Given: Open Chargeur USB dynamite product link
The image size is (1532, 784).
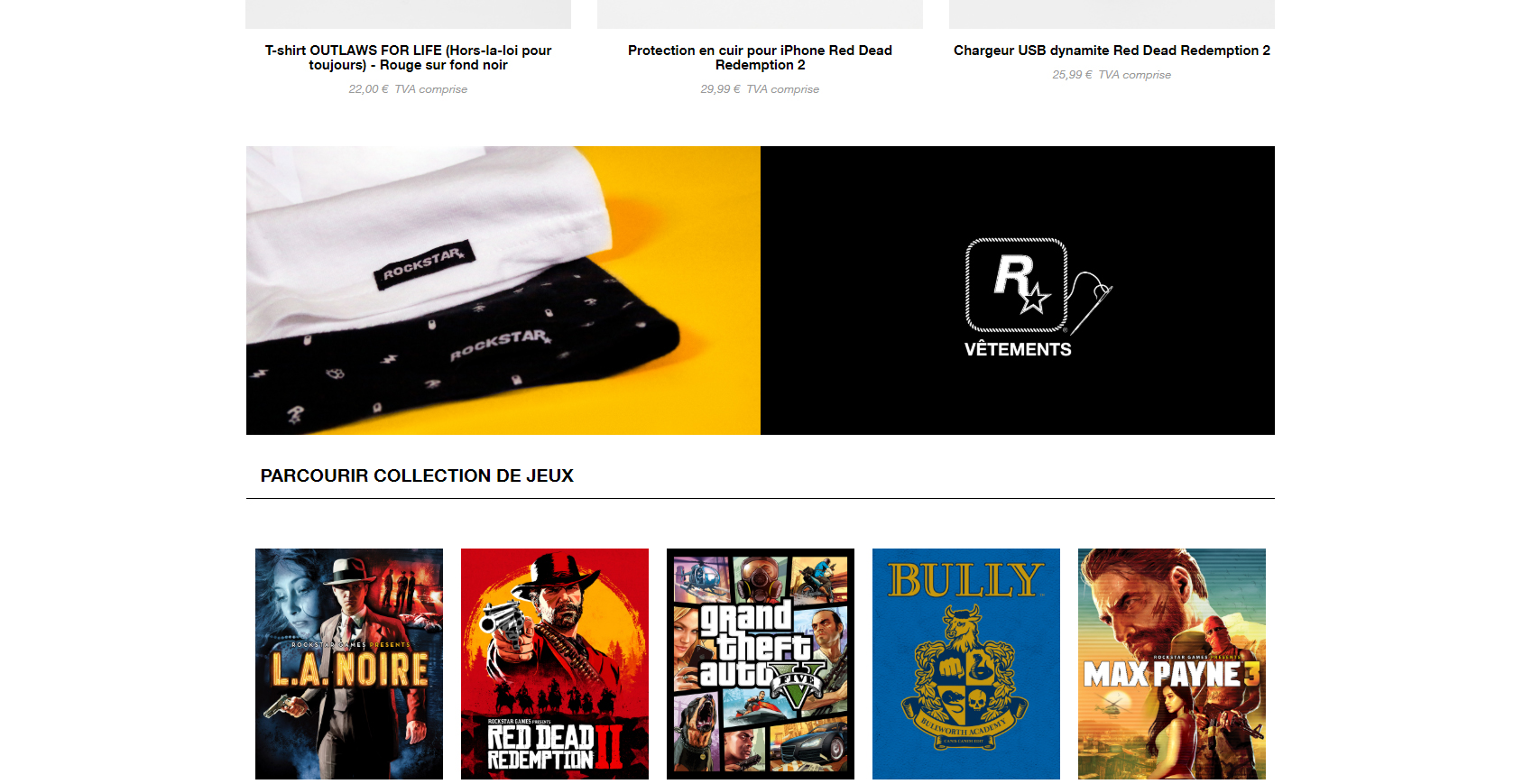Looking at the screenshot, I should [x=1112, y=51].
